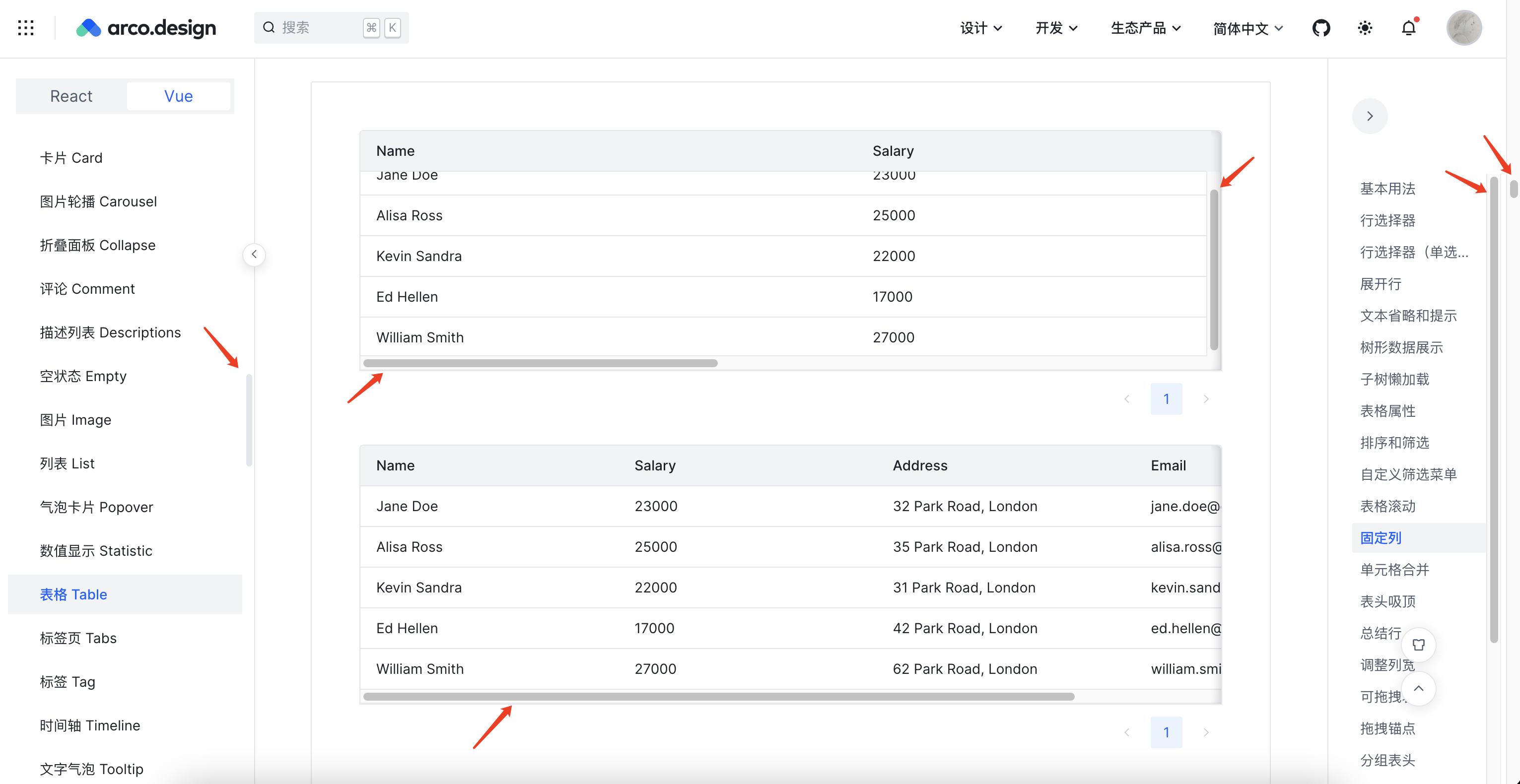
Task: Expand the right-side panel chevron
Action: [x=1370, y=116]
